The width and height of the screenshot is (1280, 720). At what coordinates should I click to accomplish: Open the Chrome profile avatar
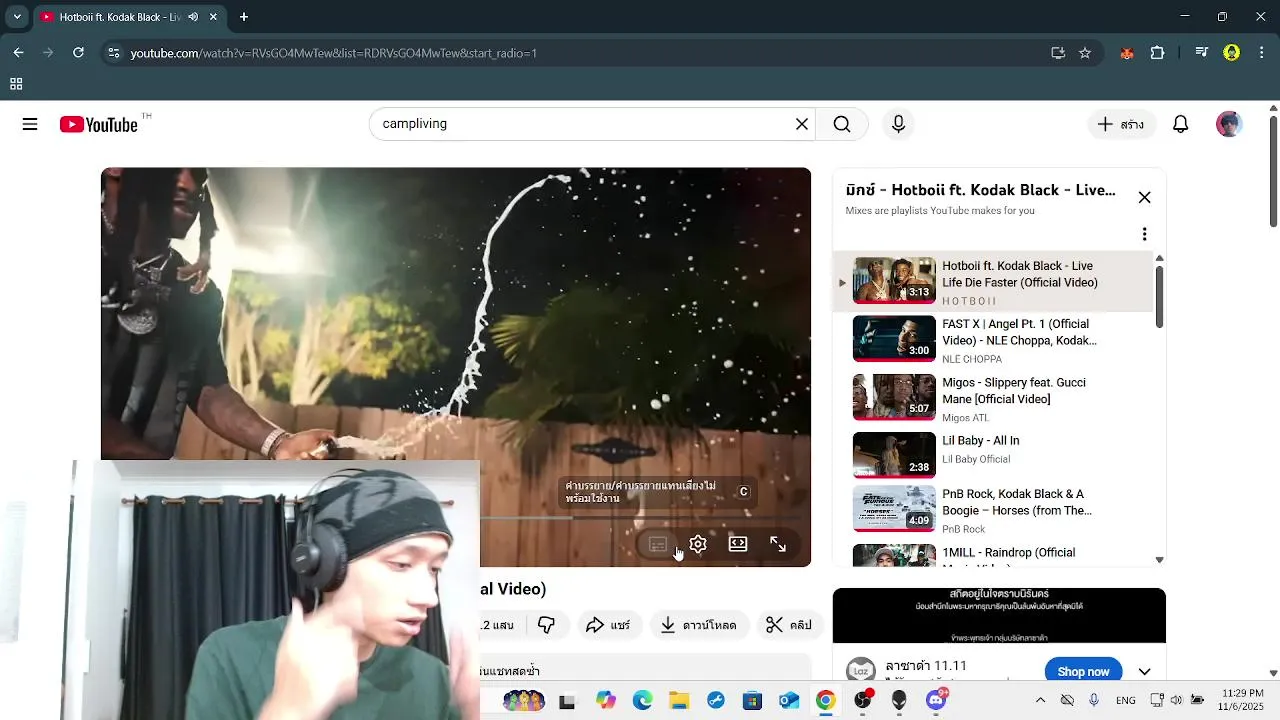(1232, 53)
